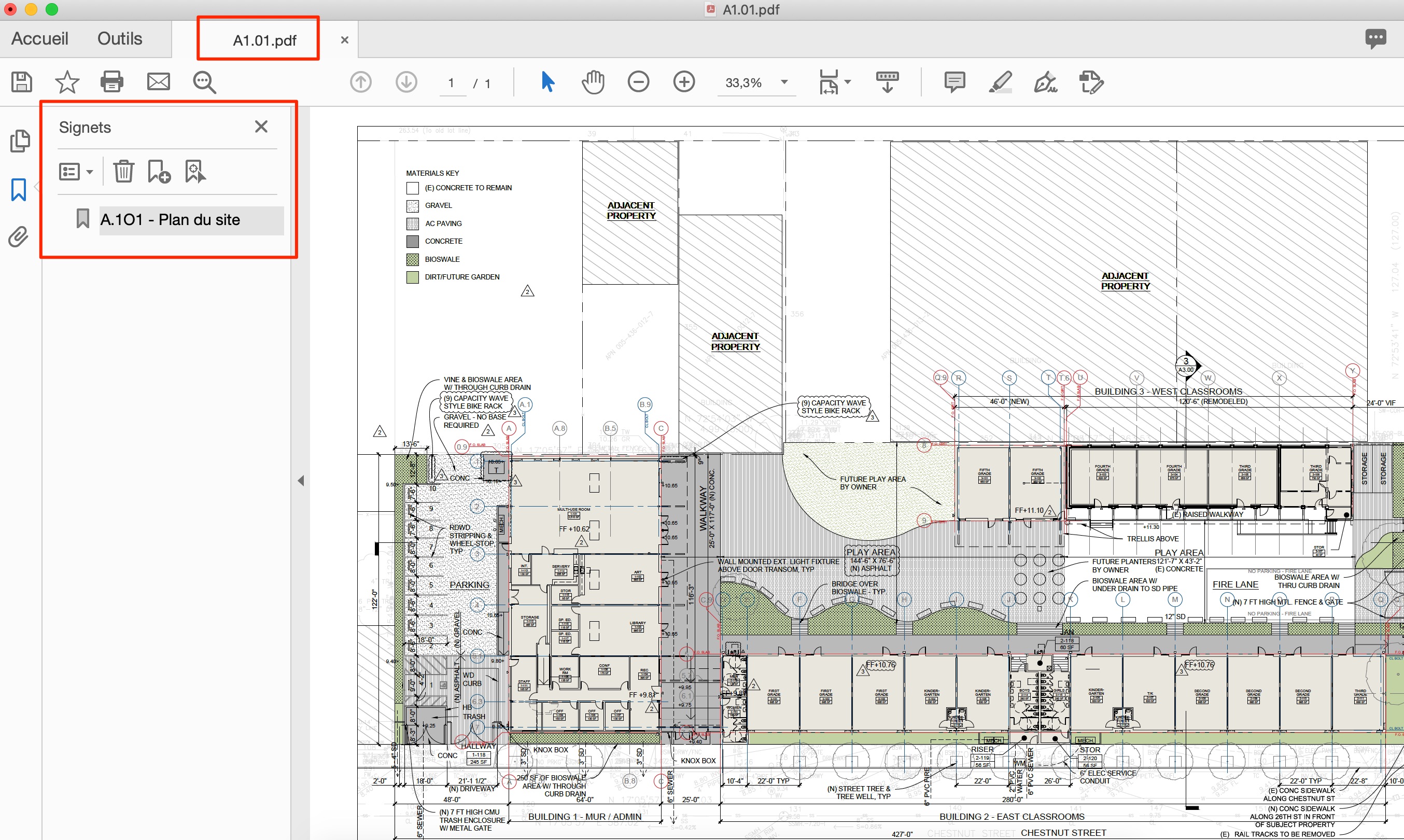Open the zoom level 33,3% dropdown
This screenshot has width=1404, height=840.
[x=784, y=82]
